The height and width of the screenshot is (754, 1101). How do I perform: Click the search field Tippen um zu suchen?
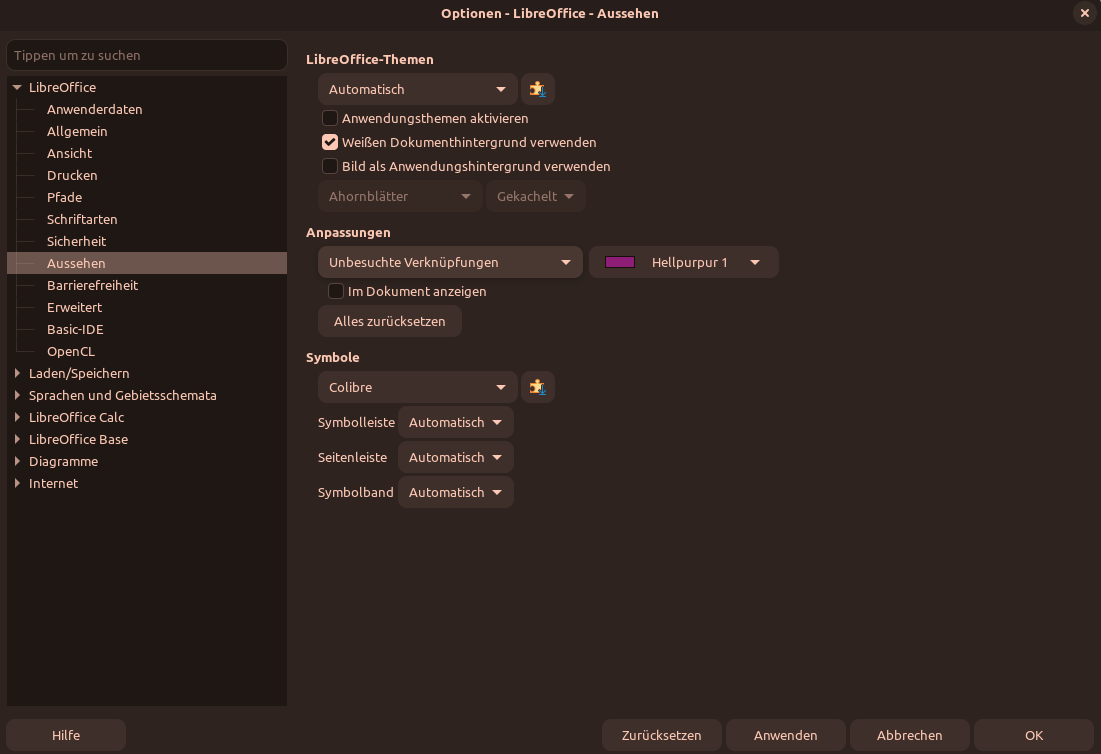(147, 55)
